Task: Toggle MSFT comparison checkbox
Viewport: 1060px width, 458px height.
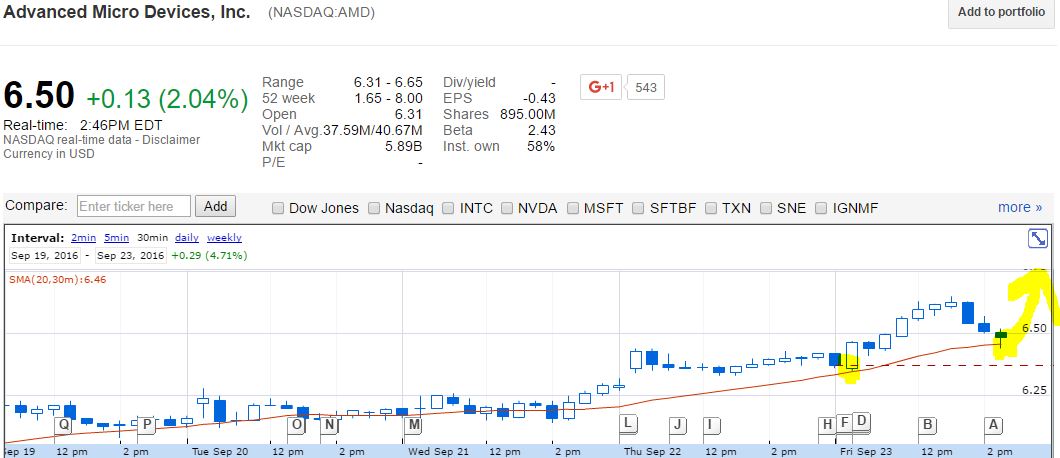Action: click(x=573, y=208)
